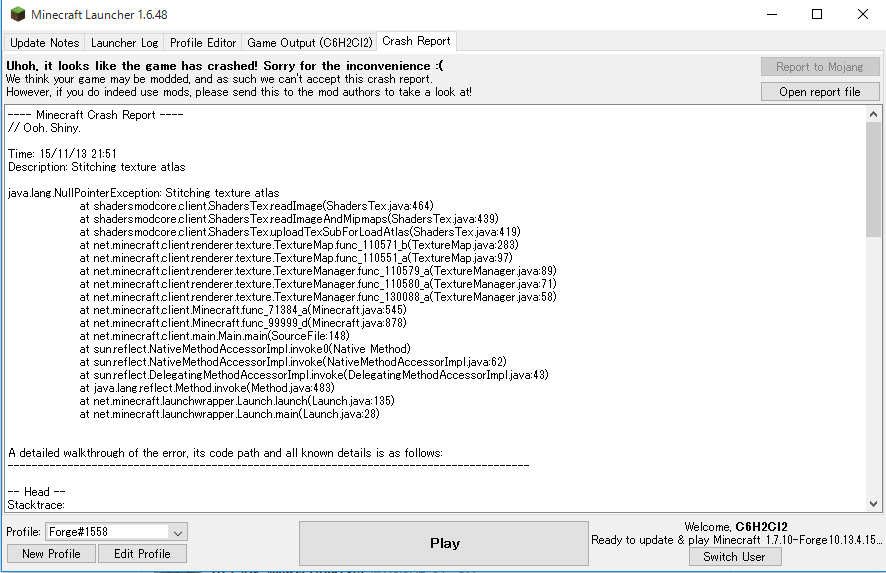Click the 'Stacktrace:' line

pyautogui.click(x=36, y=505)
